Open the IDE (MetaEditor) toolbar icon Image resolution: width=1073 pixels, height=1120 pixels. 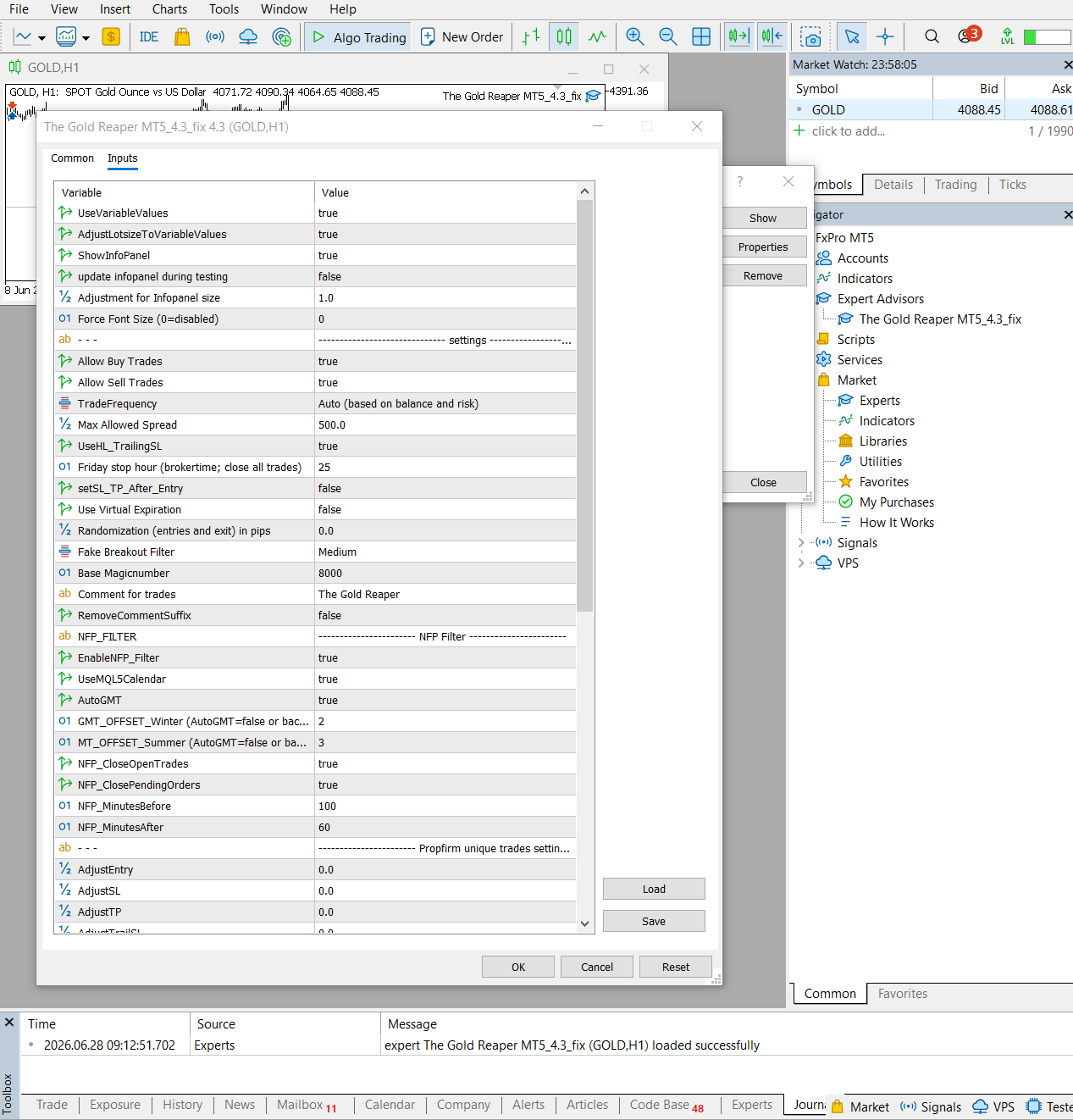tap(149, 36)
